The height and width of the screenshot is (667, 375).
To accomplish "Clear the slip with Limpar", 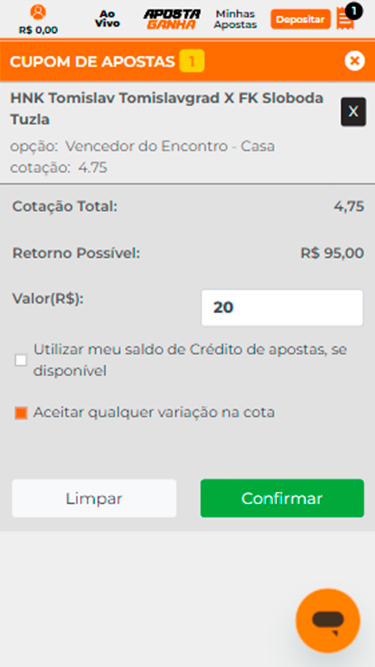I will click(94, 498).
